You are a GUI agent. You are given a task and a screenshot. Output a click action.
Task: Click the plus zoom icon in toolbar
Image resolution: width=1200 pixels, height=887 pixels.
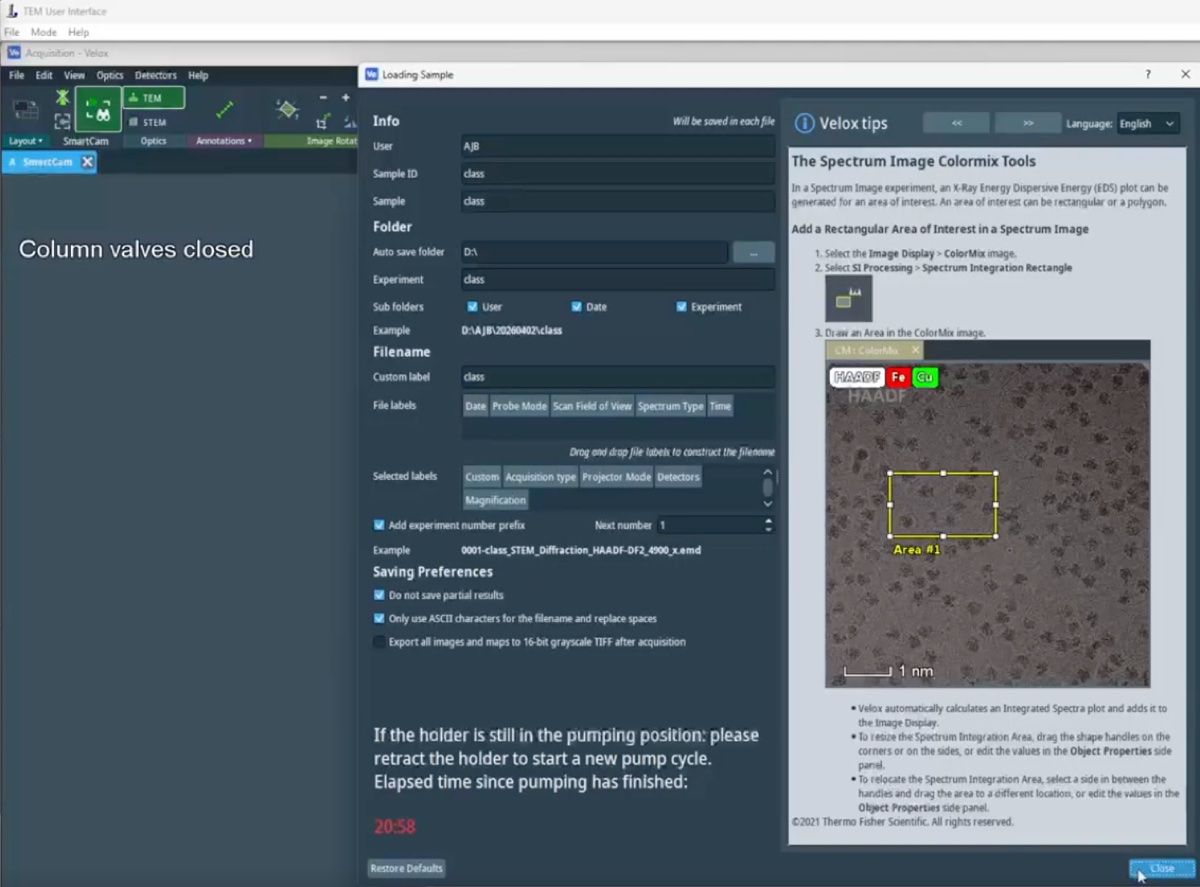(x=346, y=98)
